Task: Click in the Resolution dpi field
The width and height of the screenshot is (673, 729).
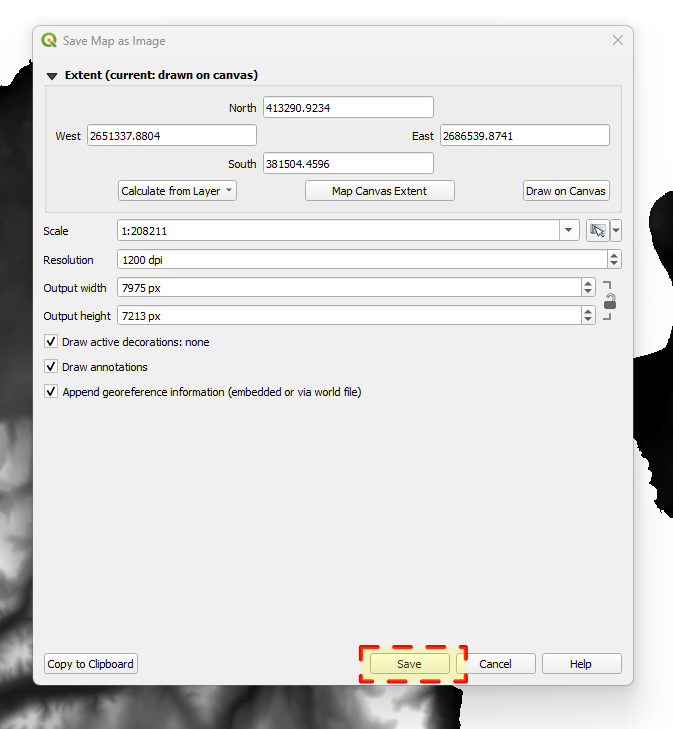Action: click(362, 259)
